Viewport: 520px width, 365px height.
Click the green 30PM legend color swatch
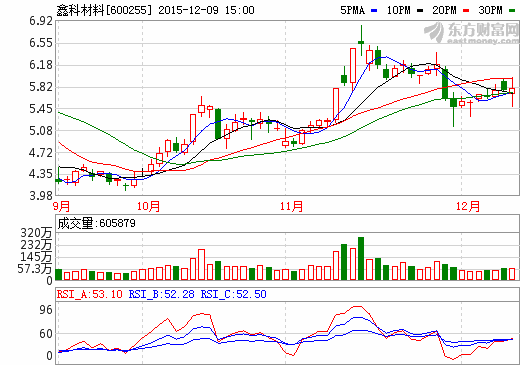point(512,11)
